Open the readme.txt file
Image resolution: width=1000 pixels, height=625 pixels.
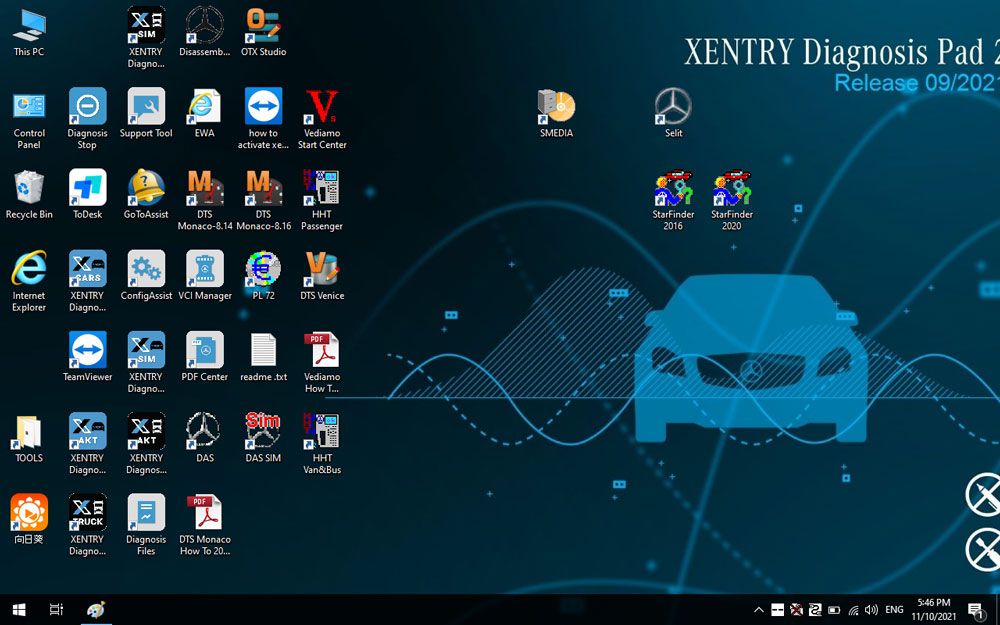[x=263, y=358]
